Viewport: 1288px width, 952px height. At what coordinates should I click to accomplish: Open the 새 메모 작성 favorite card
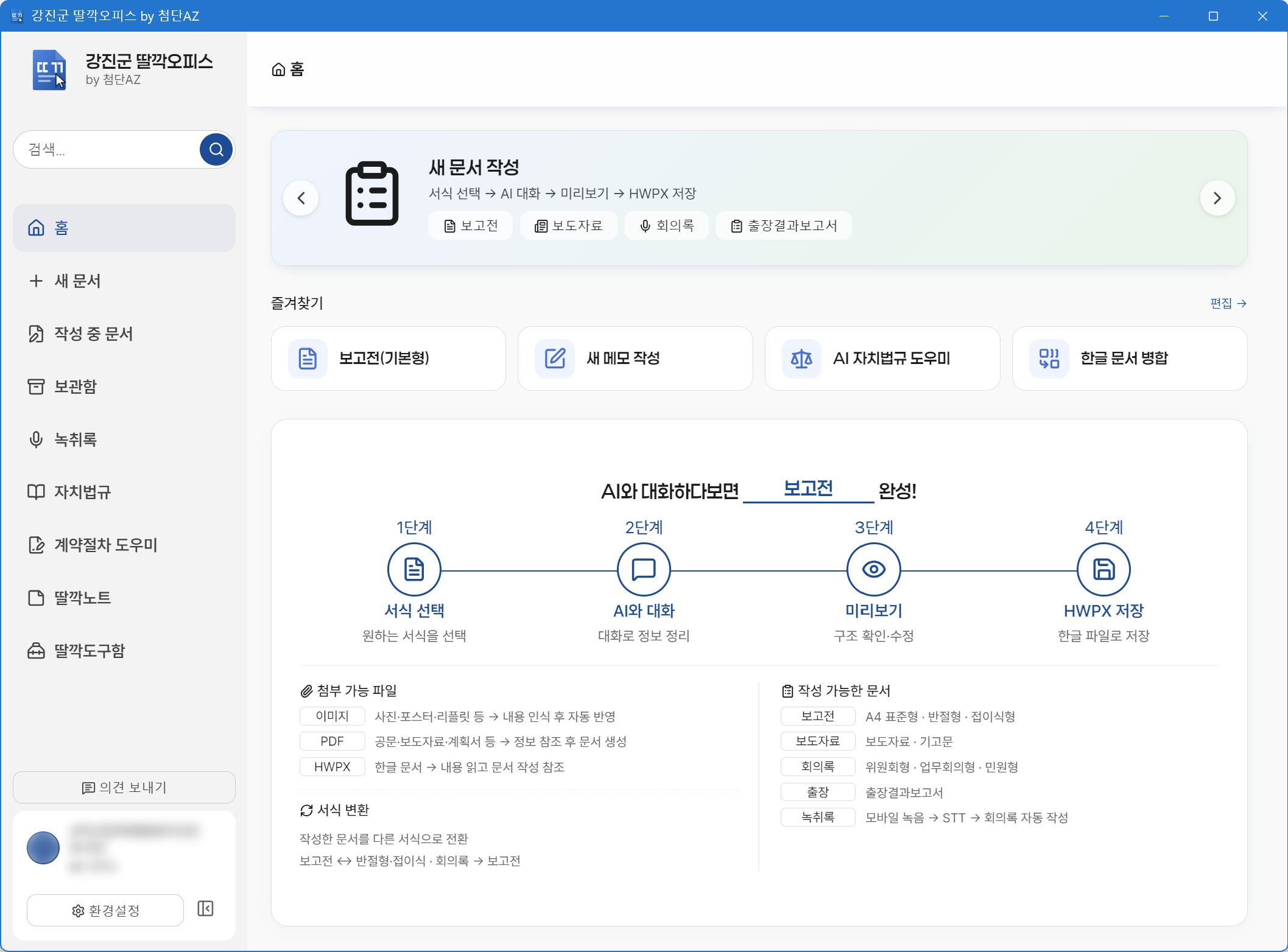(x=635, y=359)
